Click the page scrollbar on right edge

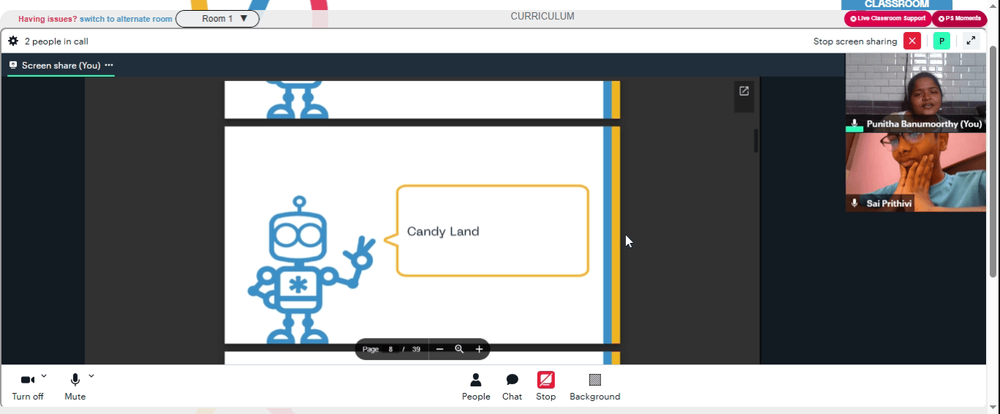pyautogui.click(x=993, y=161)
